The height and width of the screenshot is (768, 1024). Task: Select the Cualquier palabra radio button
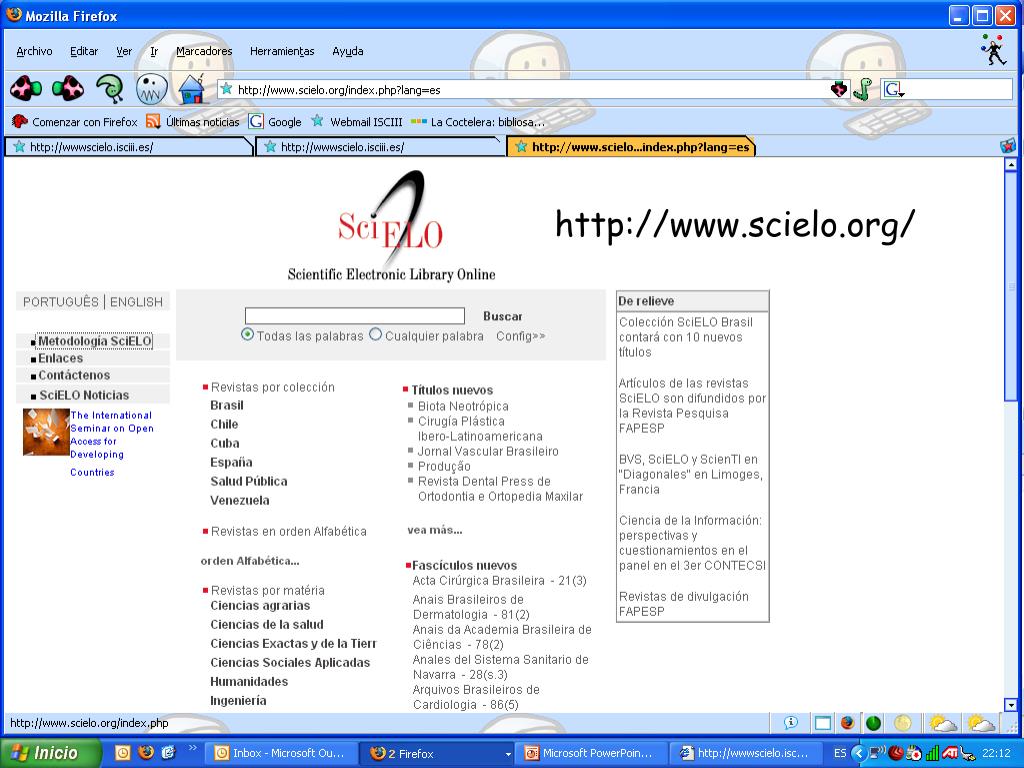tap(376, 334)
